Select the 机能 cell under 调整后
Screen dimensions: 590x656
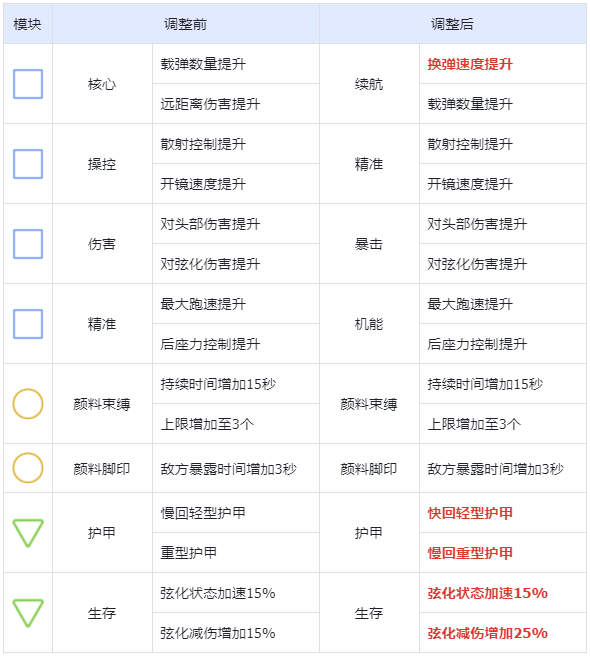pyautogui.click(x=369, y=324)
